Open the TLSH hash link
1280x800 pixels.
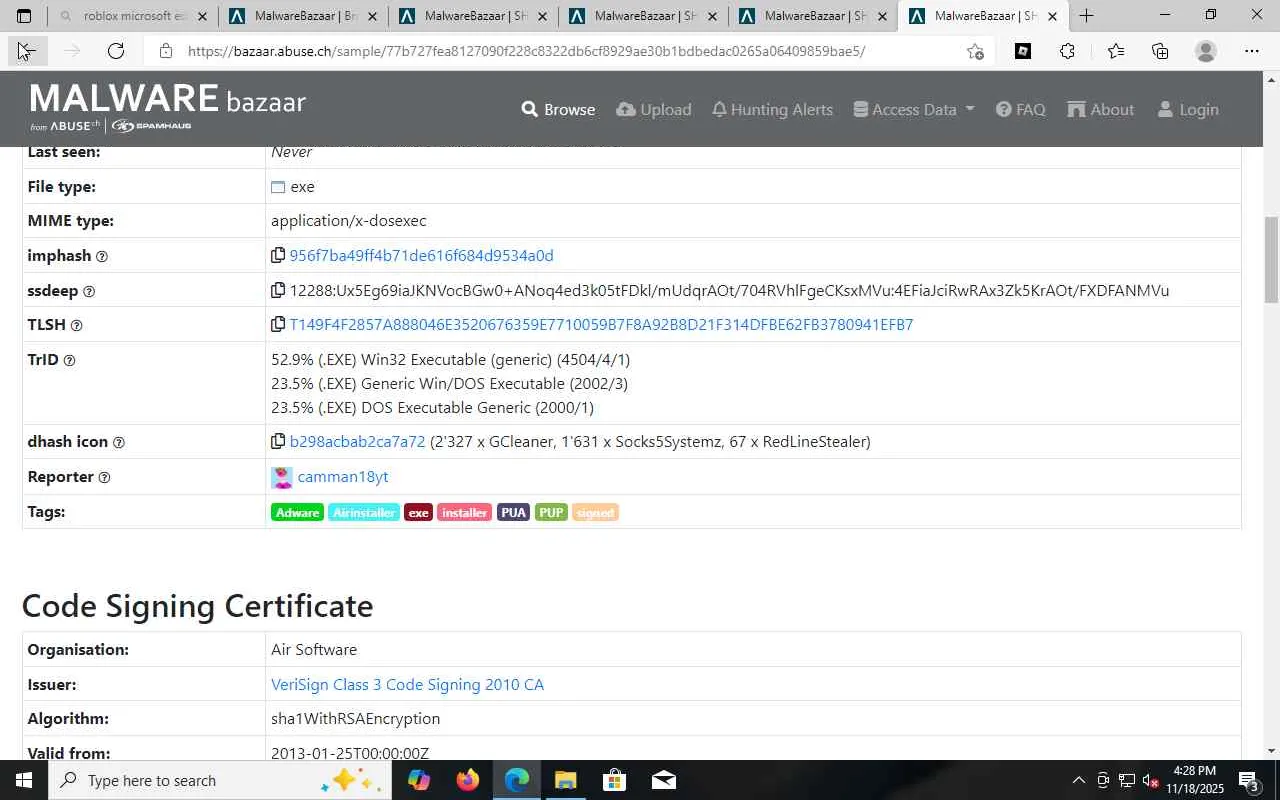[x=601, y=325]
